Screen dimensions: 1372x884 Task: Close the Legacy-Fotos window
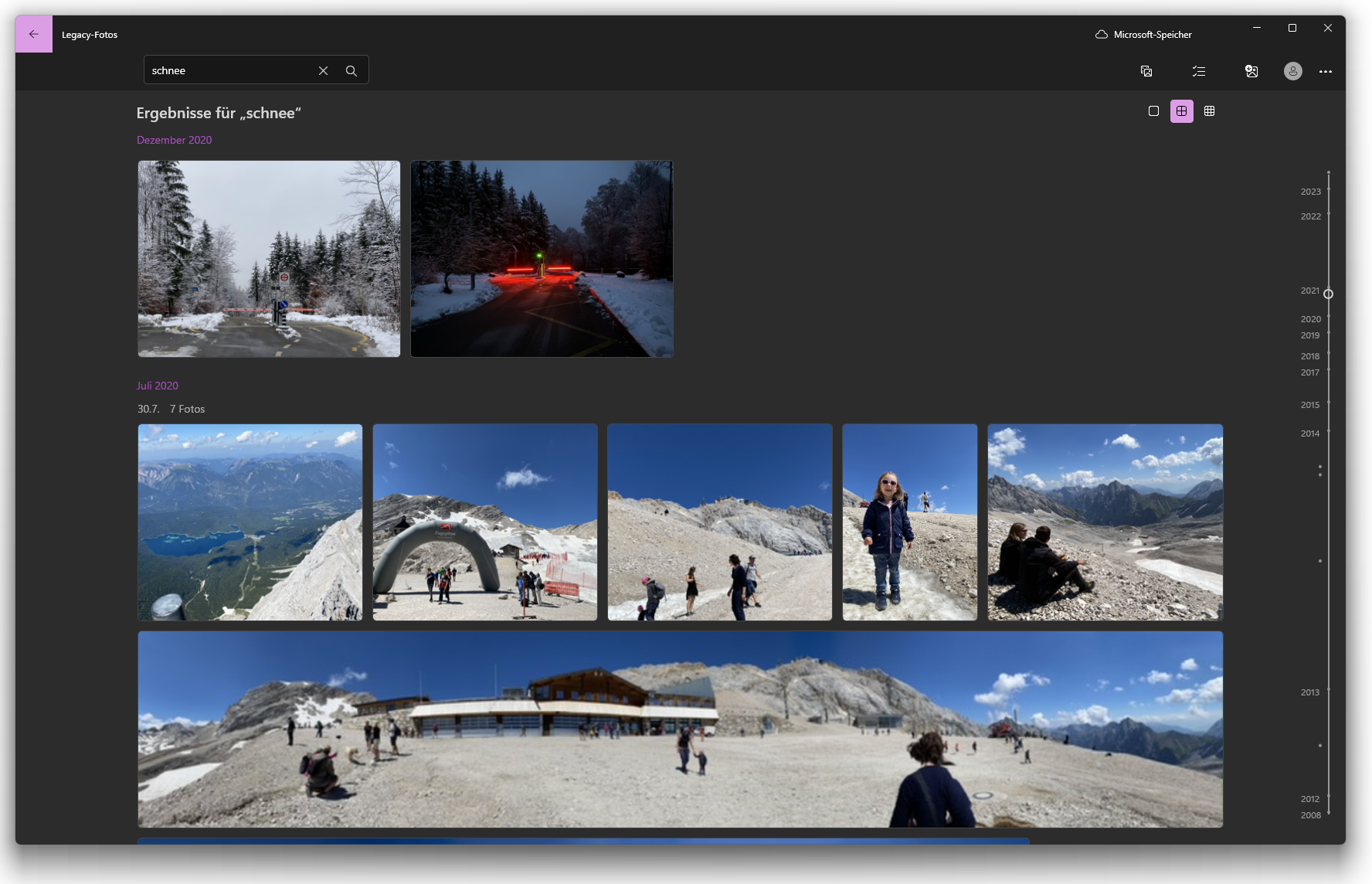[1328, 28]
